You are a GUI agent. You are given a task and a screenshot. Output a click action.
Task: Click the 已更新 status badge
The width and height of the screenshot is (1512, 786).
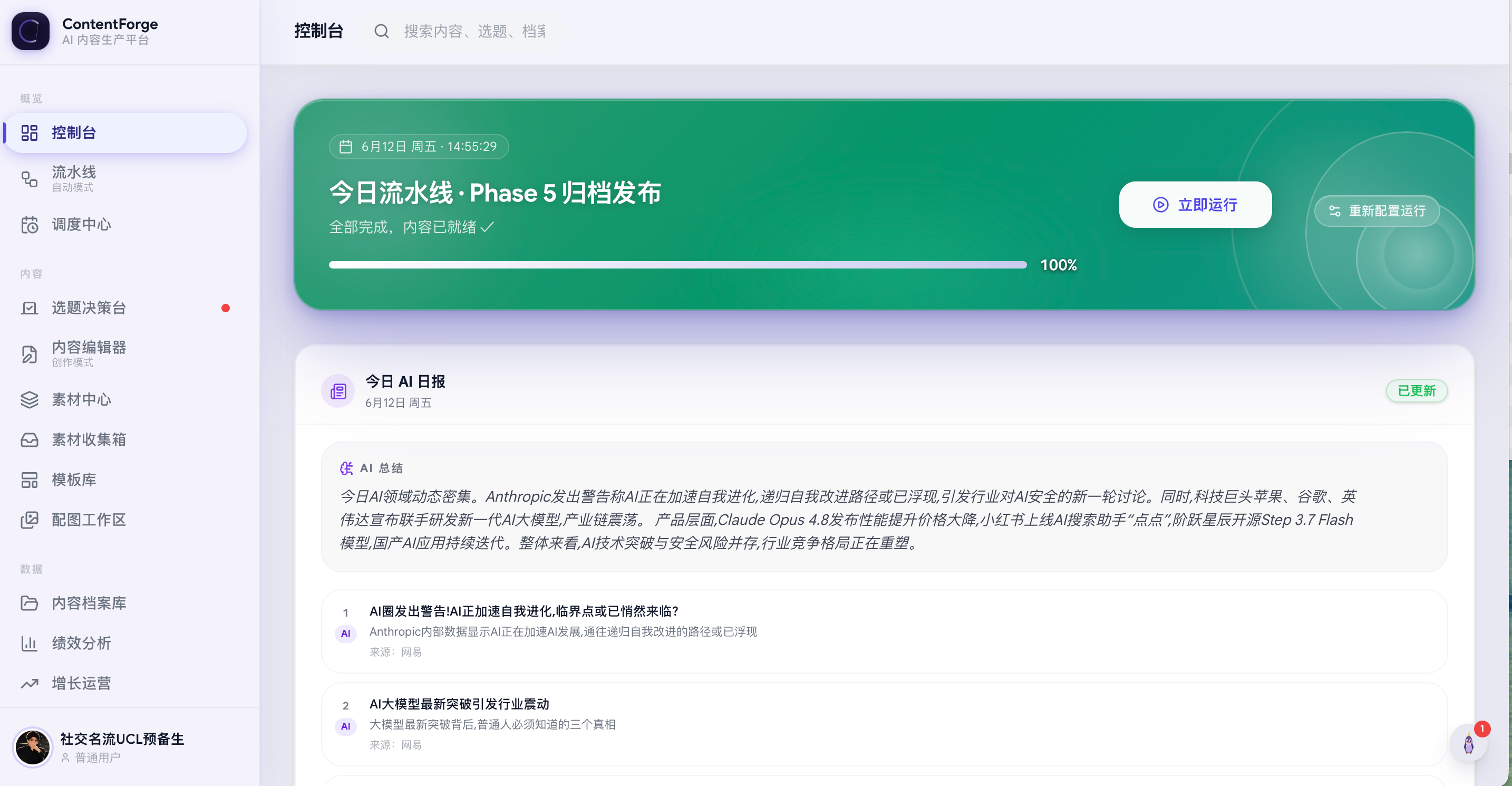[1417, 391]
